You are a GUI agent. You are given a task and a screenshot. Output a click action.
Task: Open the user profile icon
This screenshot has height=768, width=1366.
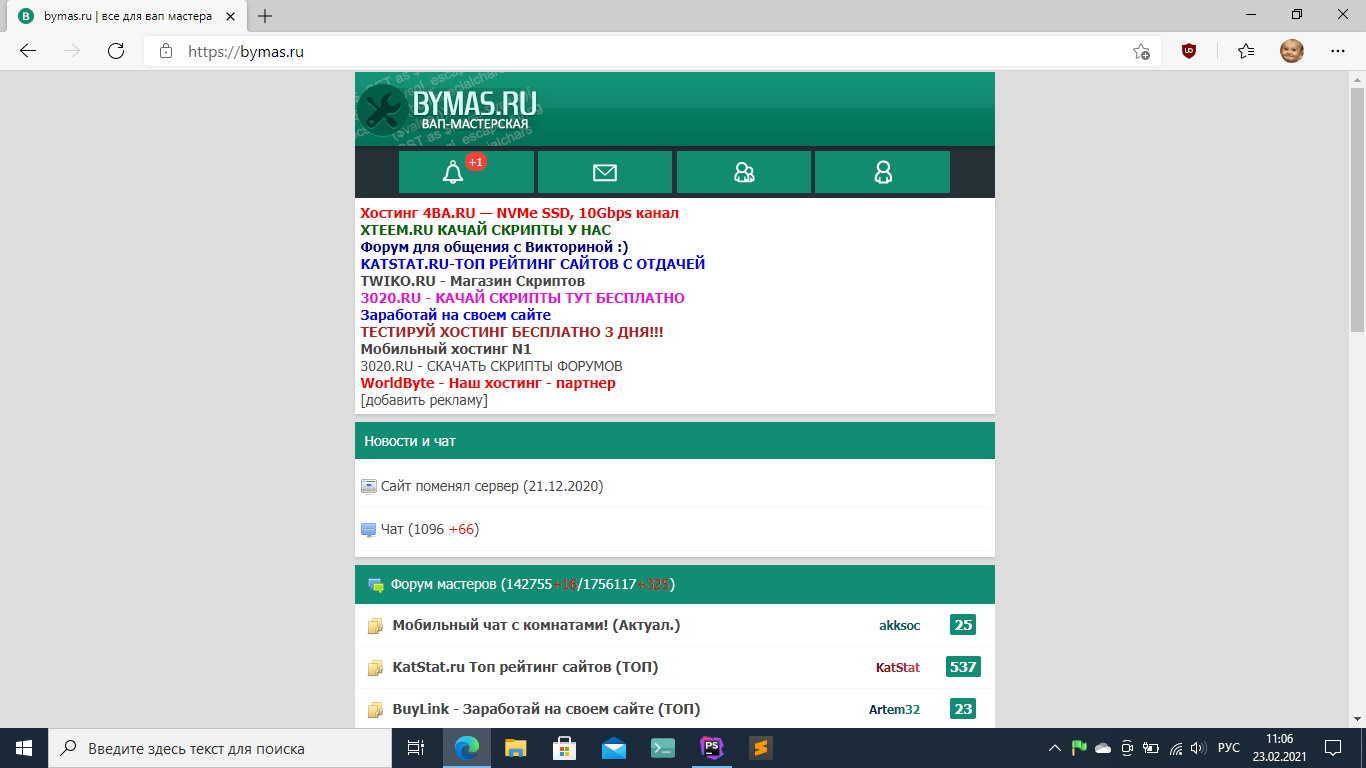point(882,172)
